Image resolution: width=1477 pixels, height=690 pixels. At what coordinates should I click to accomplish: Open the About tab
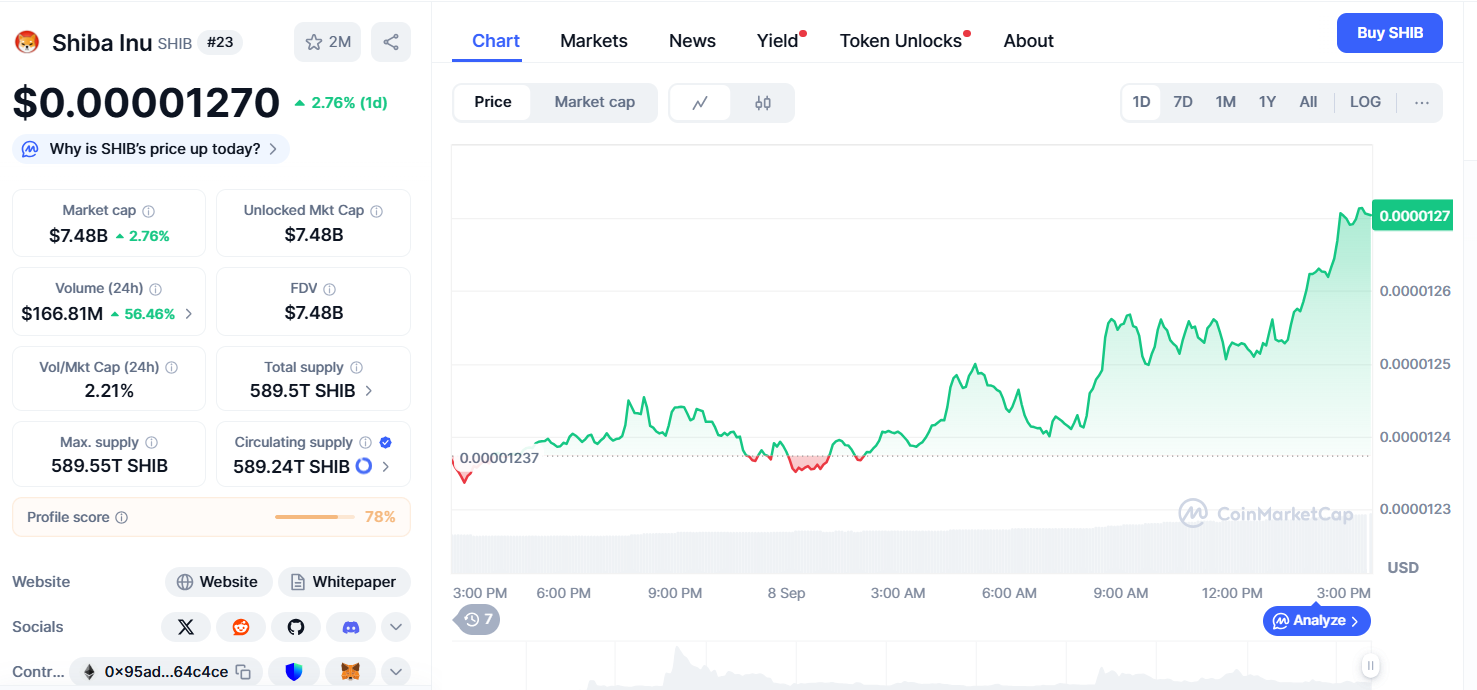coord(1029,41)
